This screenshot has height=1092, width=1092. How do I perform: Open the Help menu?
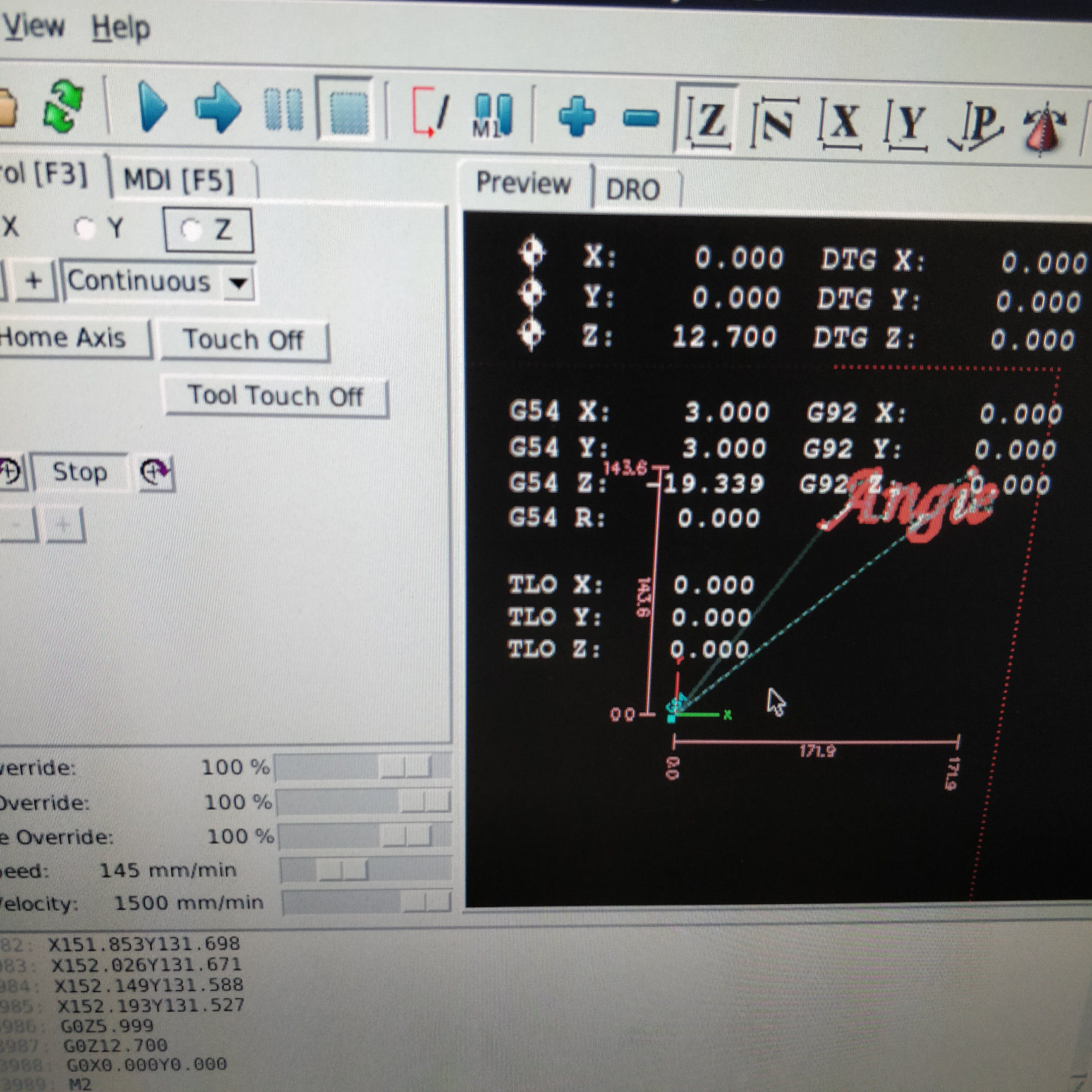pos(121,28)
